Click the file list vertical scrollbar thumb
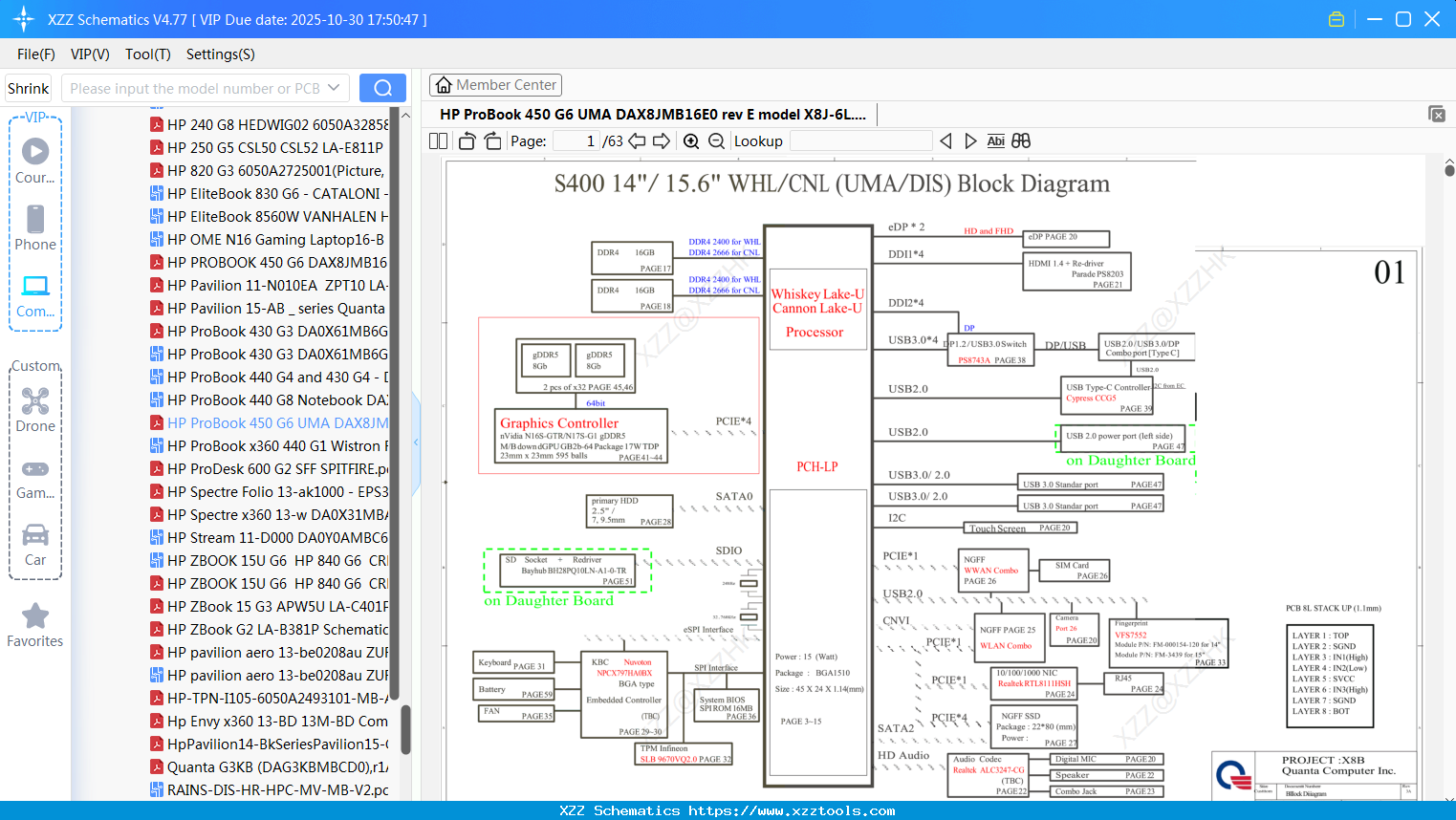 pos(405,729)
